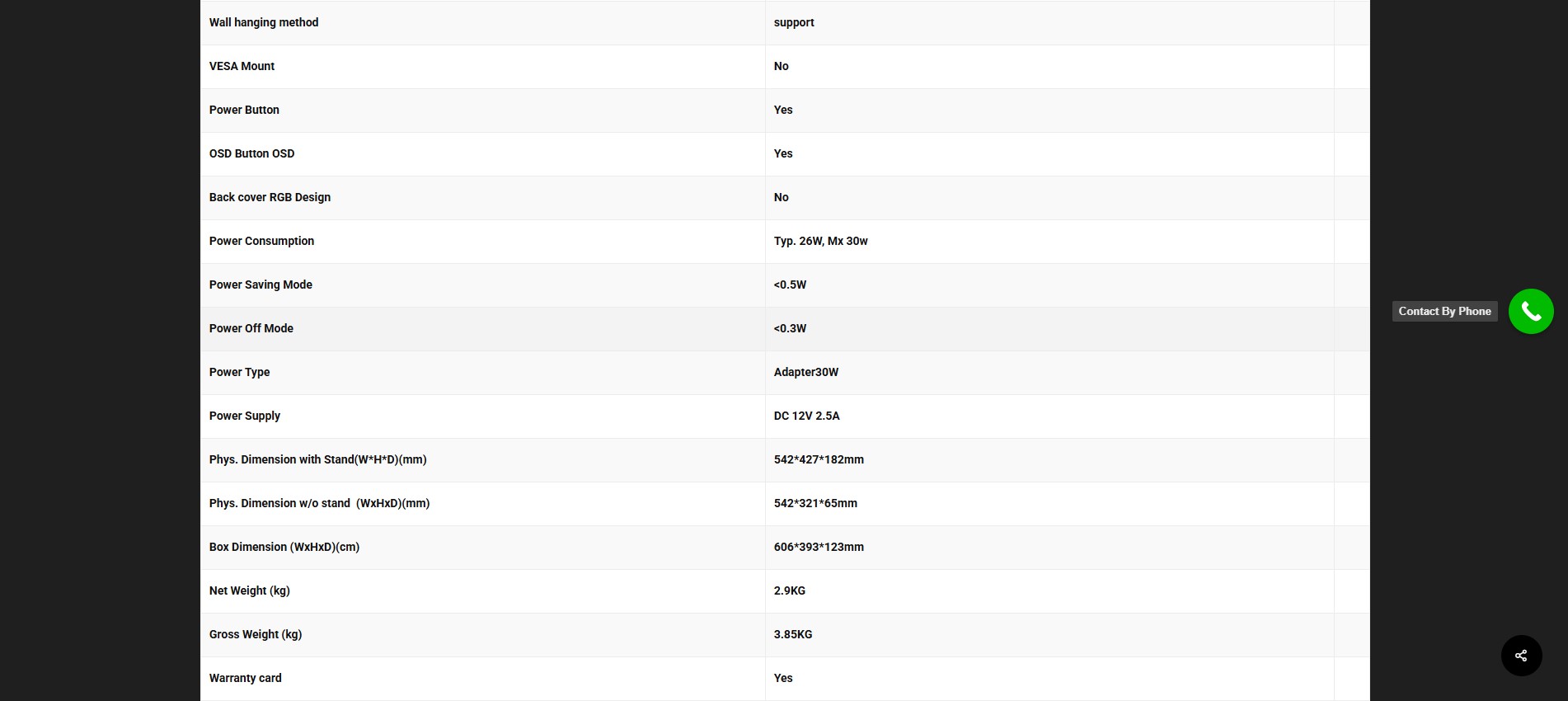Click the Warranty card label
The height and width of the screenshot is (701, 1568).
245,678
